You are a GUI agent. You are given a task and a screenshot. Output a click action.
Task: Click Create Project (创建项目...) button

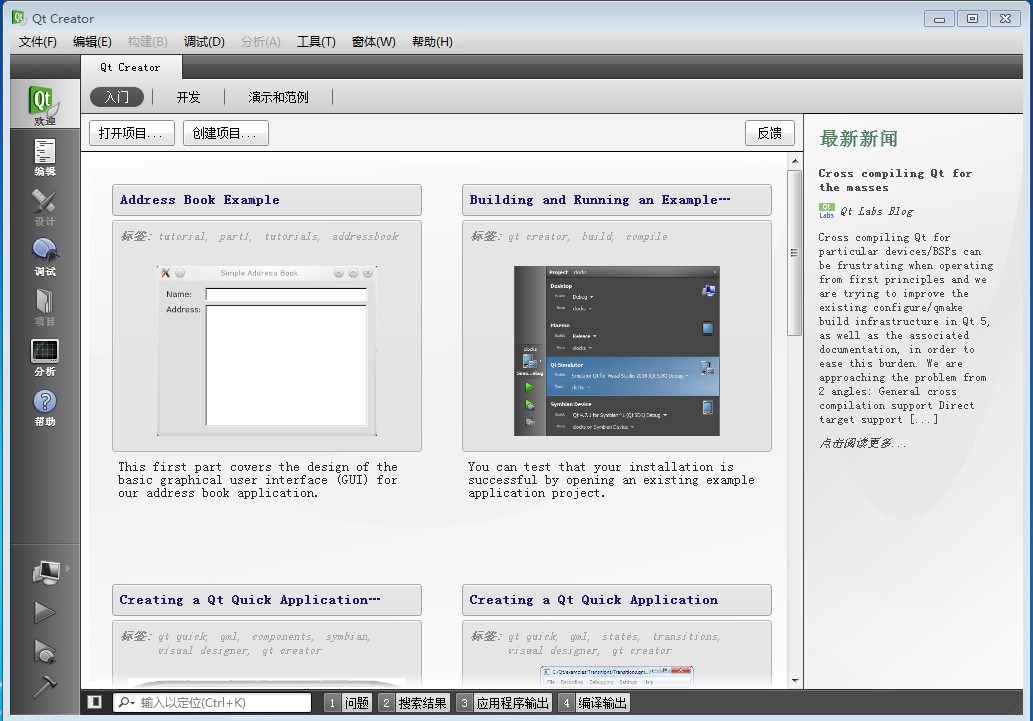pyautogui.click(x=225, y=132)
